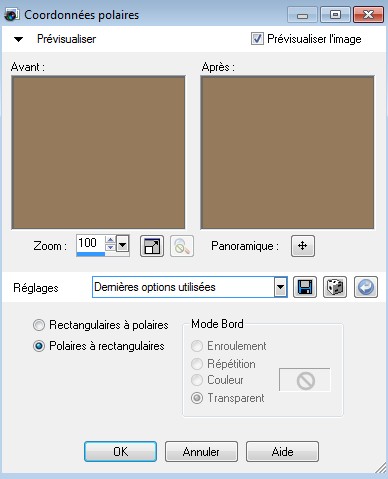
Task: Click the OK button
Action: (x=120, y=452)
